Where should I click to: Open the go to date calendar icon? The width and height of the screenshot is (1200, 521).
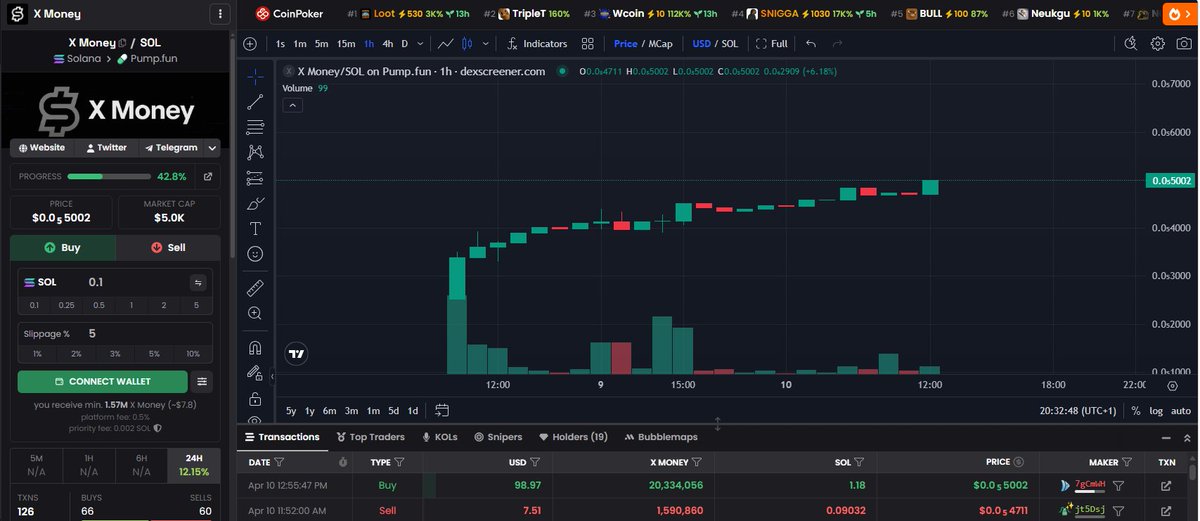tap(442, 411)
